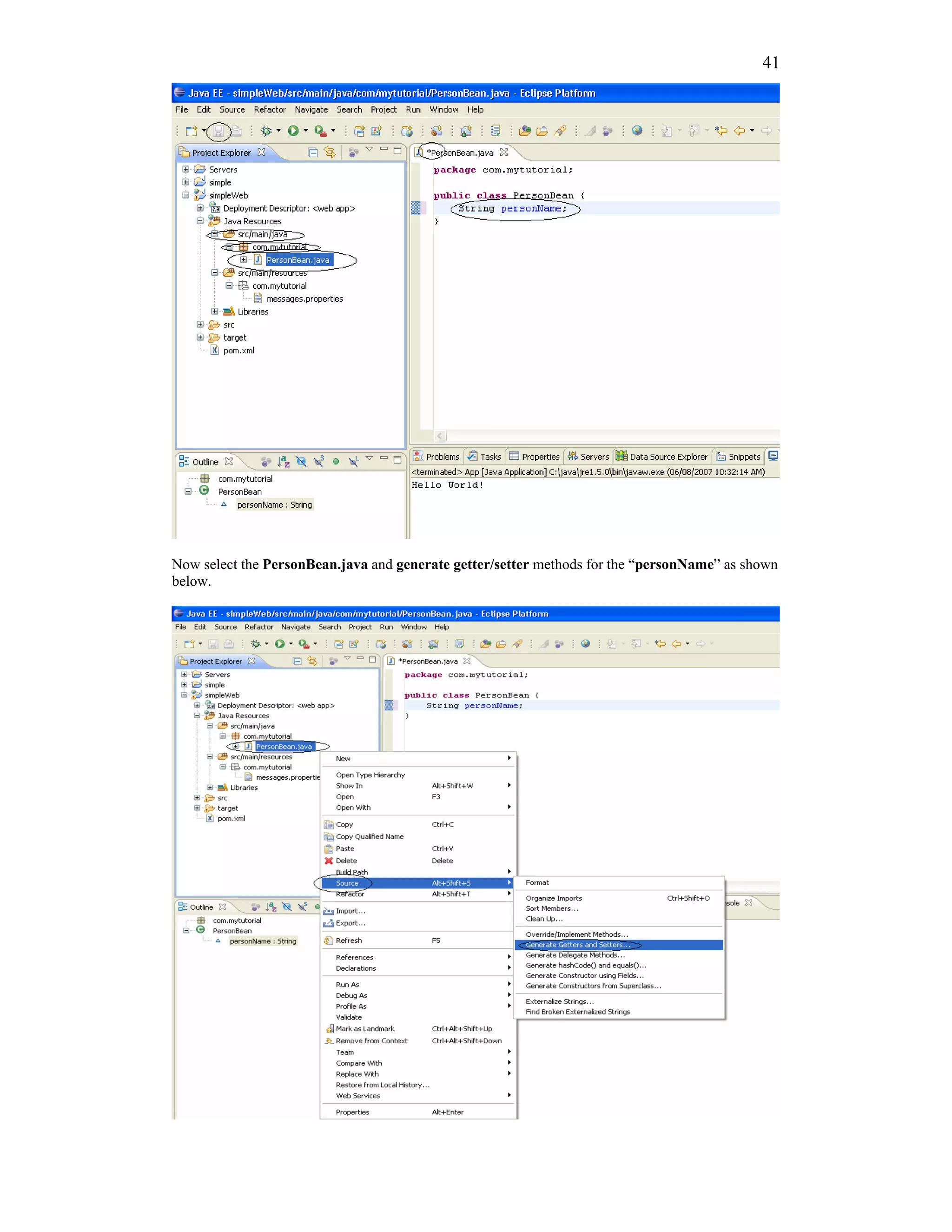Screen dimensions: 952x1232
Task: Collapse Java Resources in upper Project Explorer
Action: [199, 221]
